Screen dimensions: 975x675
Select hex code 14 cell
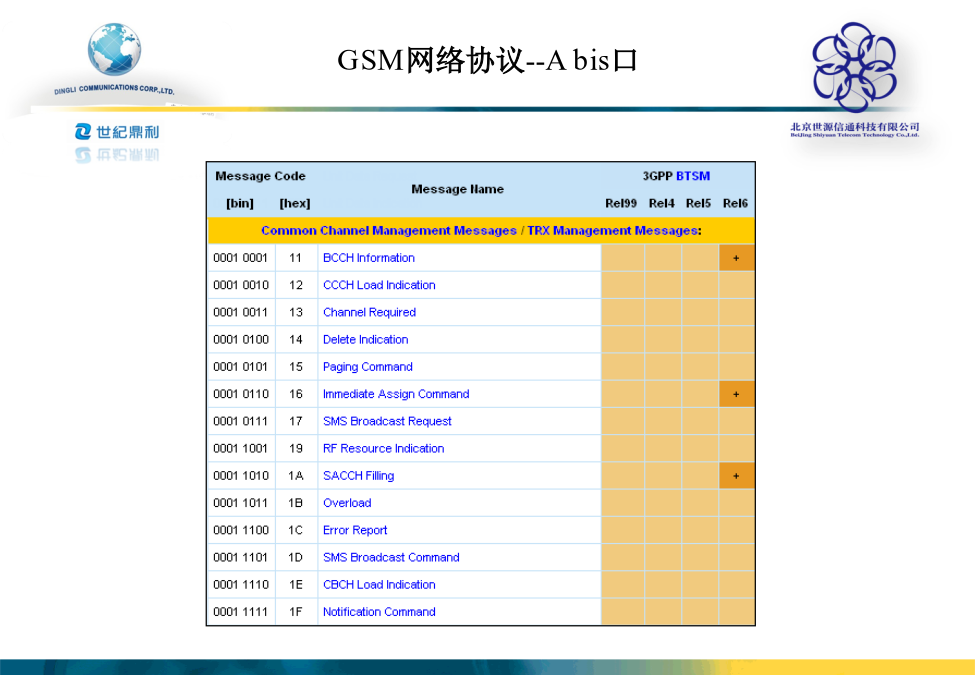tap(296, 340)
